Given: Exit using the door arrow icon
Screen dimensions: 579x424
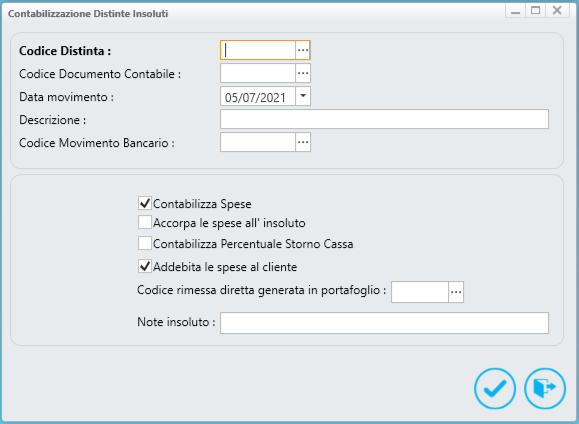Looking at the screenshot, I should coord(545,388).
